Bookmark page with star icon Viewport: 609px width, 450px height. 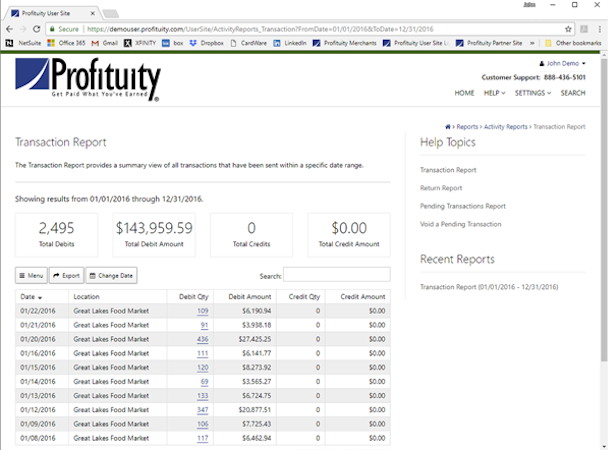[568, 29]
